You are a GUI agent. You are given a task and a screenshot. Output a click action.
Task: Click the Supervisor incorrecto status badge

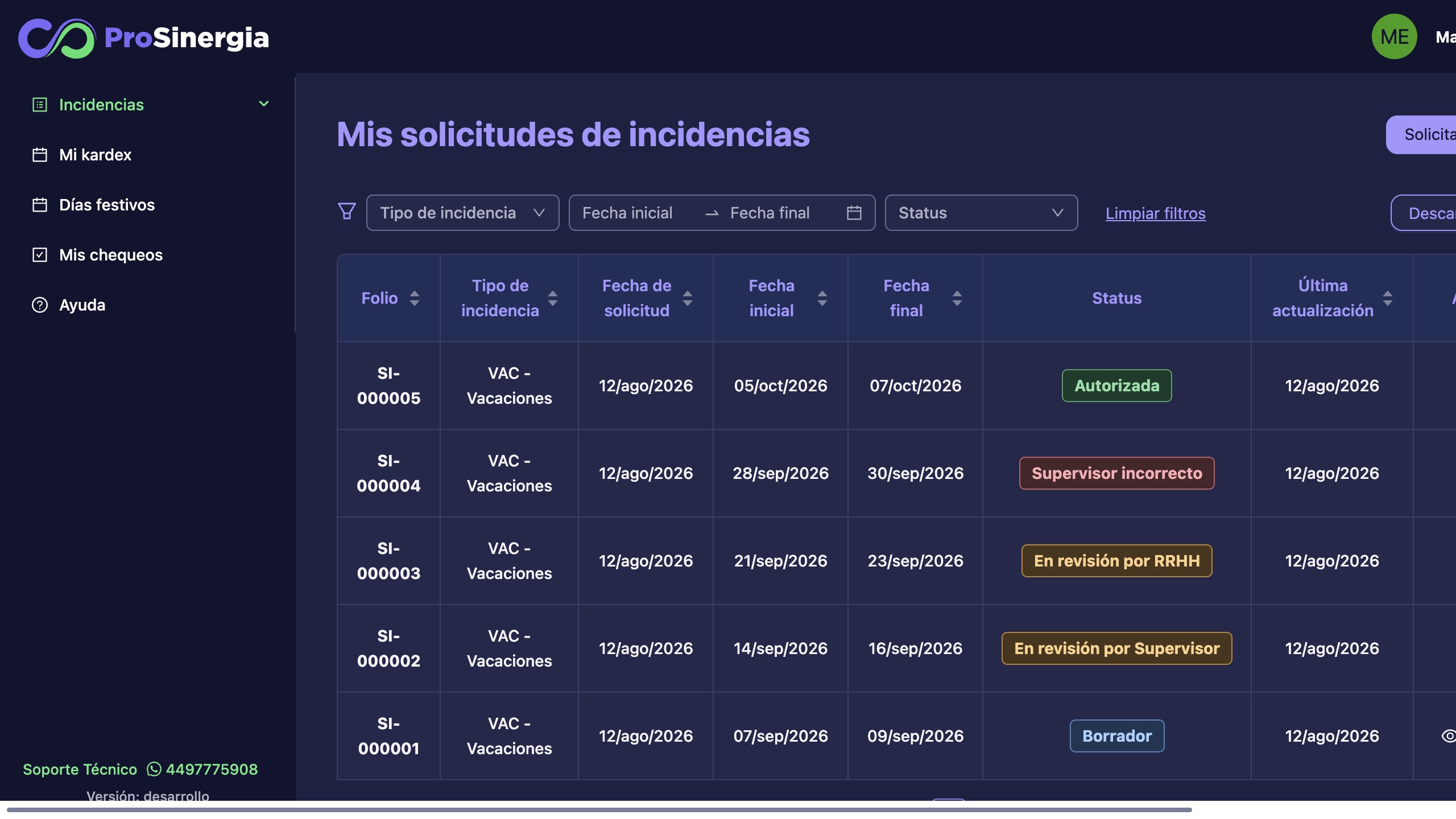[x=1117, y=473]
